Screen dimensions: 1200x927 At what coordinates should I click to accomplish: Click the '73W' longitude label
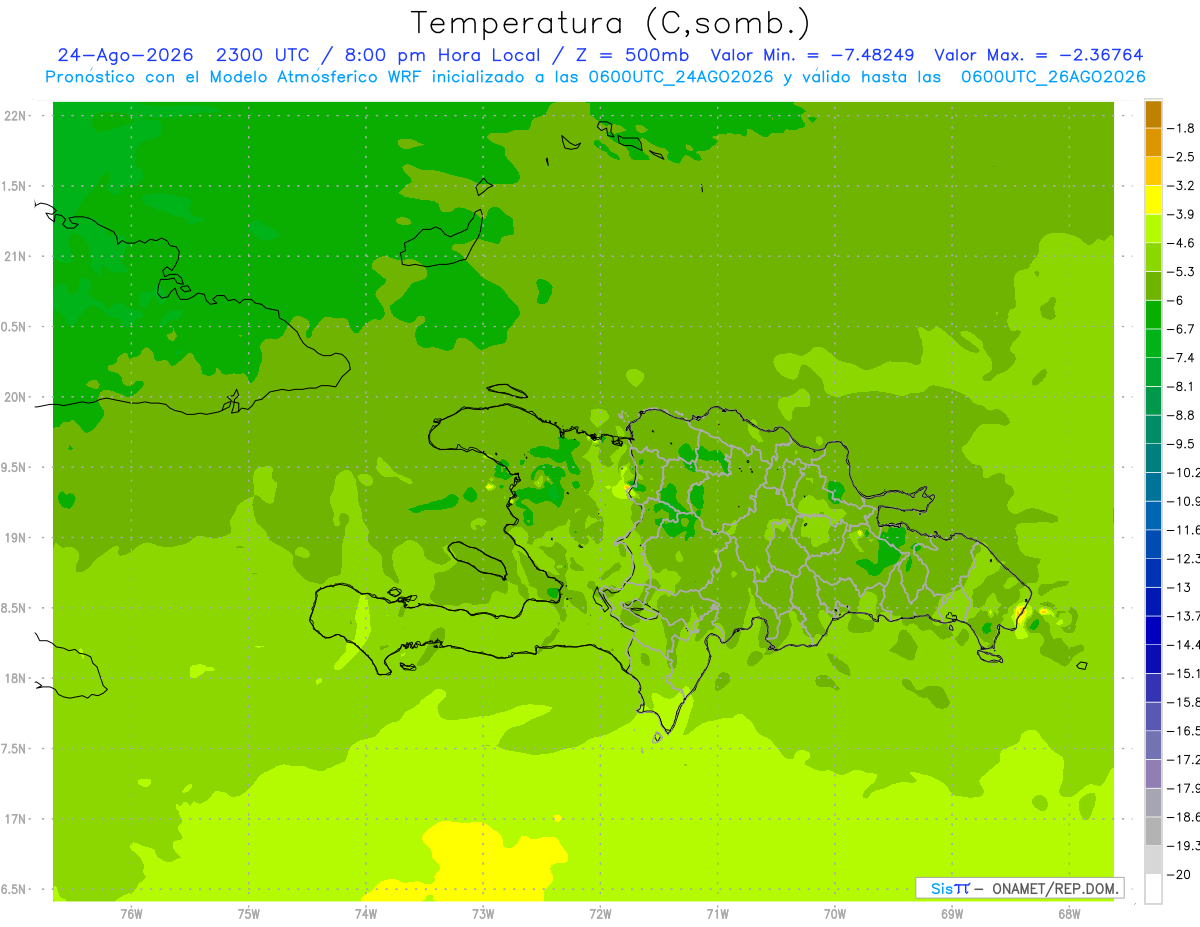(483, 913)
